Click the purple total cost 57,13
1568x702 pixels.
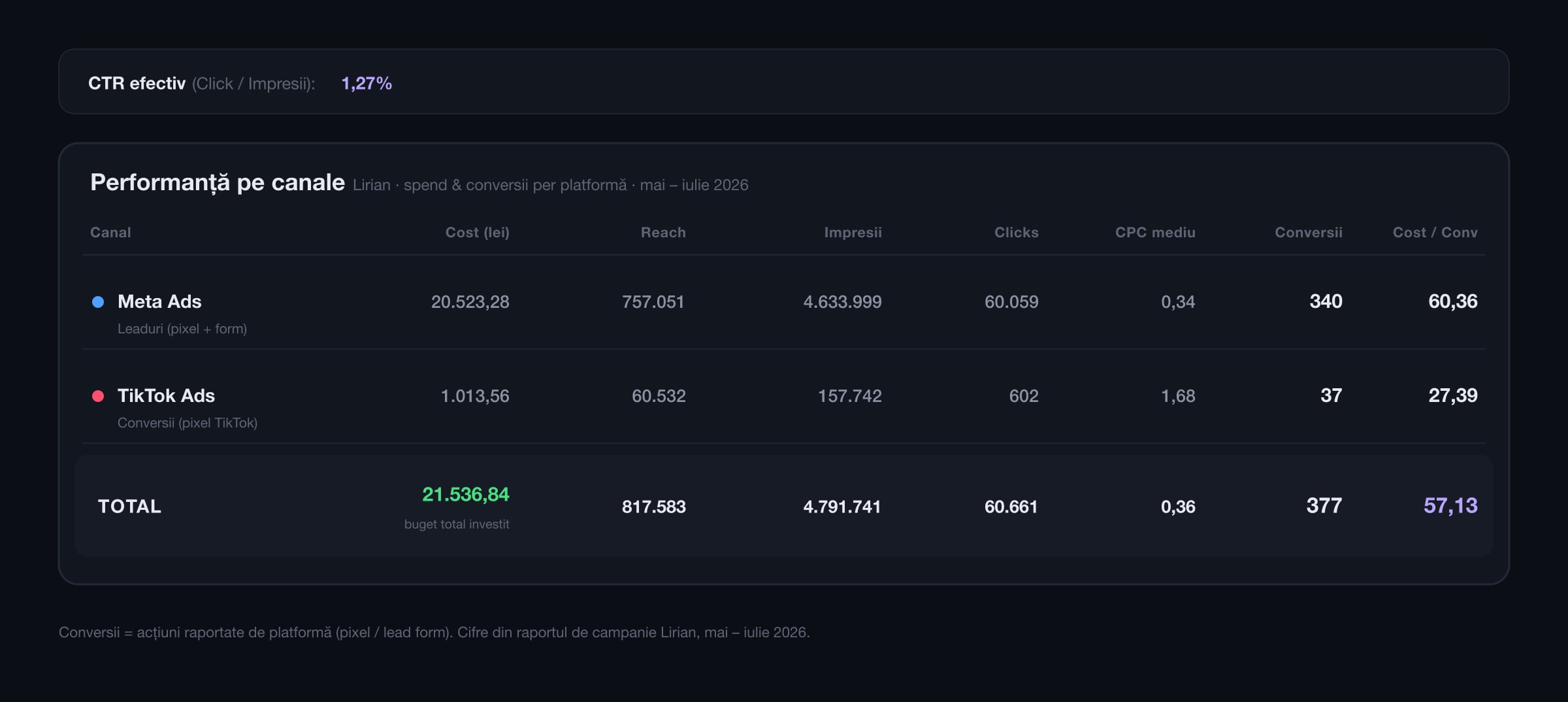click(x=1450, y=505)
